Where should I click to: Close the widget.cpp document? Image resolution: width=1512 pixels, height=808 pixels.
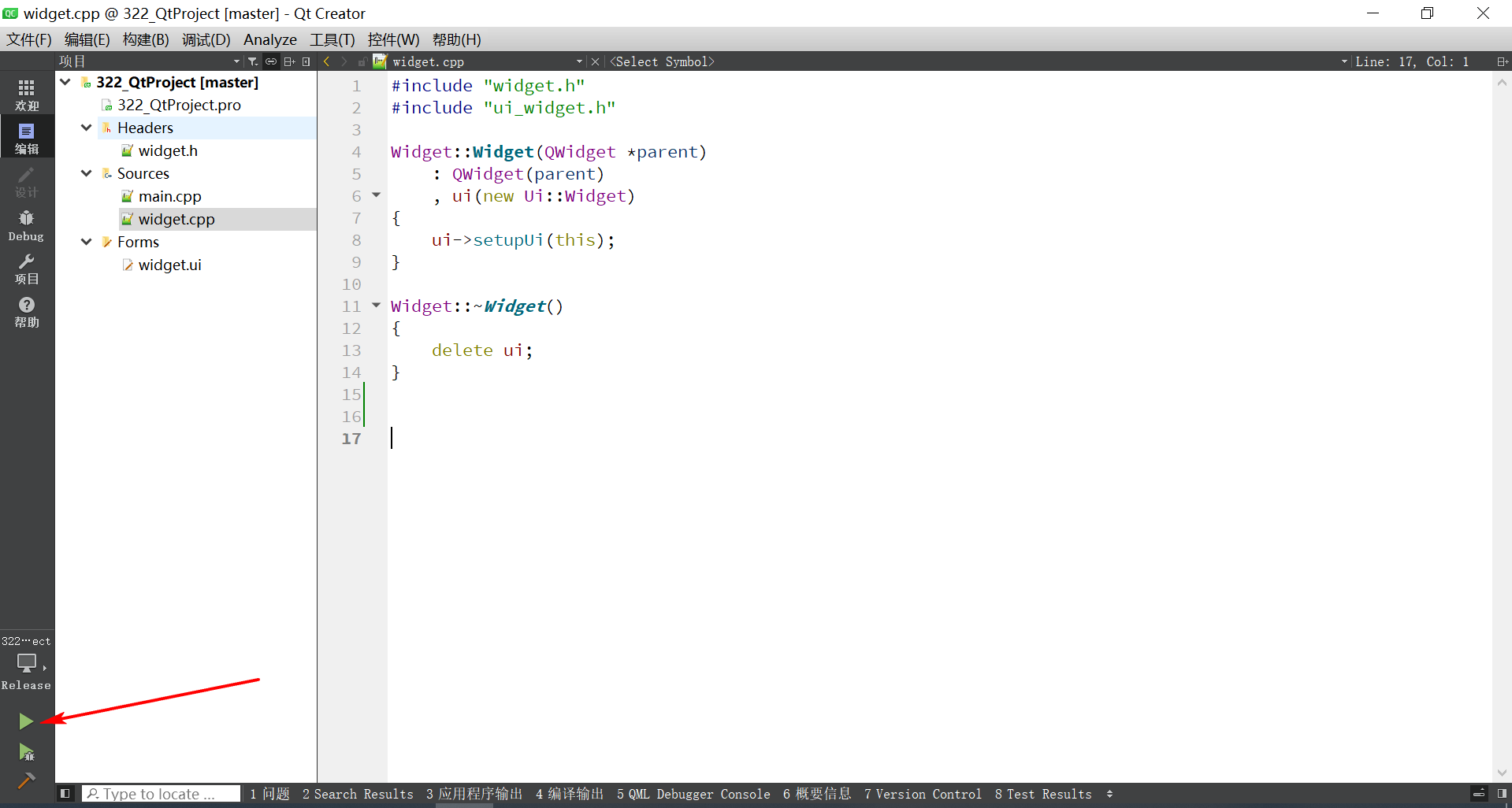[596, 61]
